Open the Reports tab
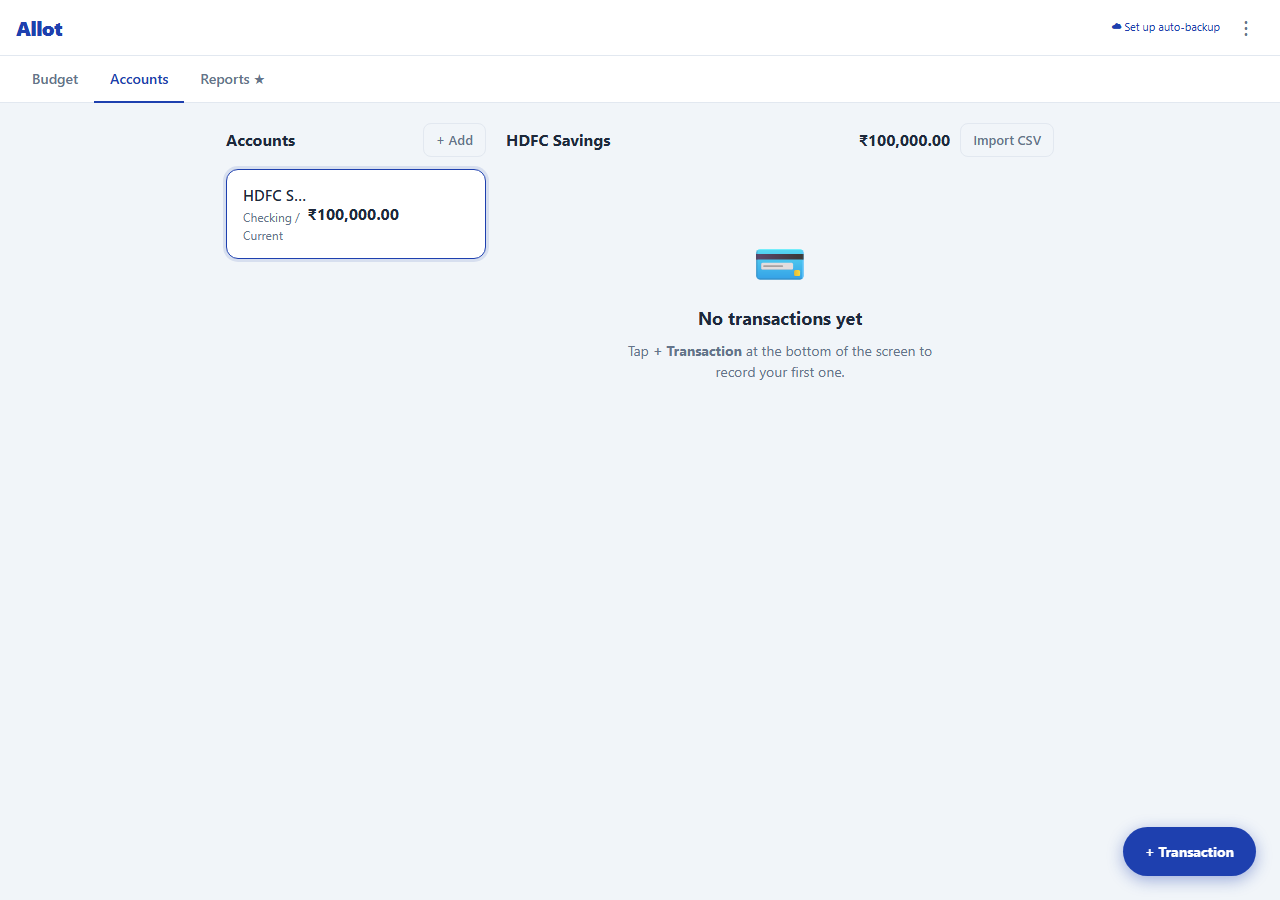This screenshot has width=1280, height=900. coord(232,79)
